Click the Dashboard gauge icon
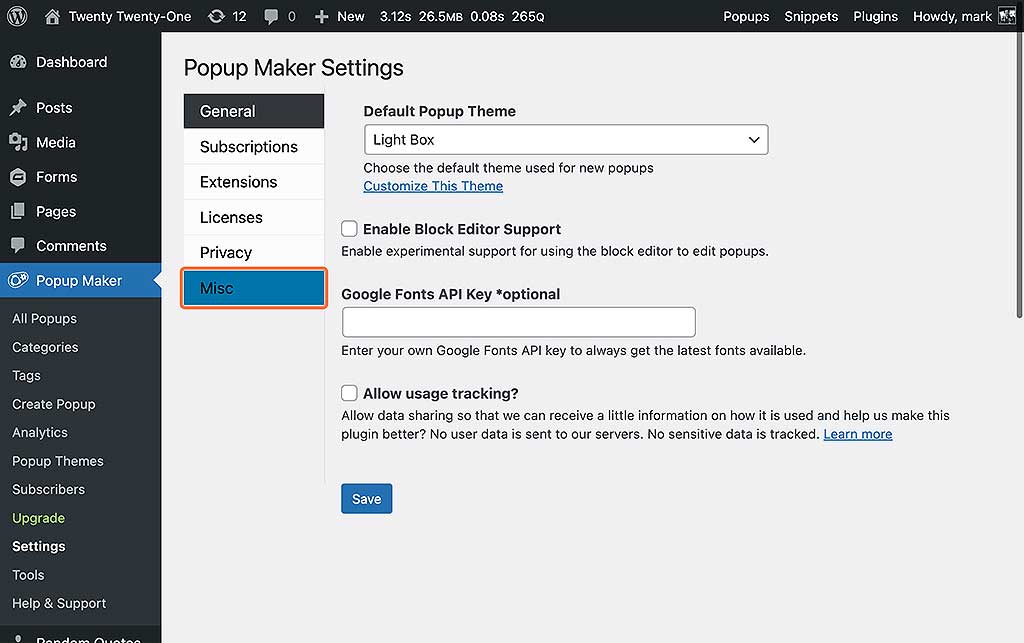Screen dimensions: 1024x643 (18, 62)
